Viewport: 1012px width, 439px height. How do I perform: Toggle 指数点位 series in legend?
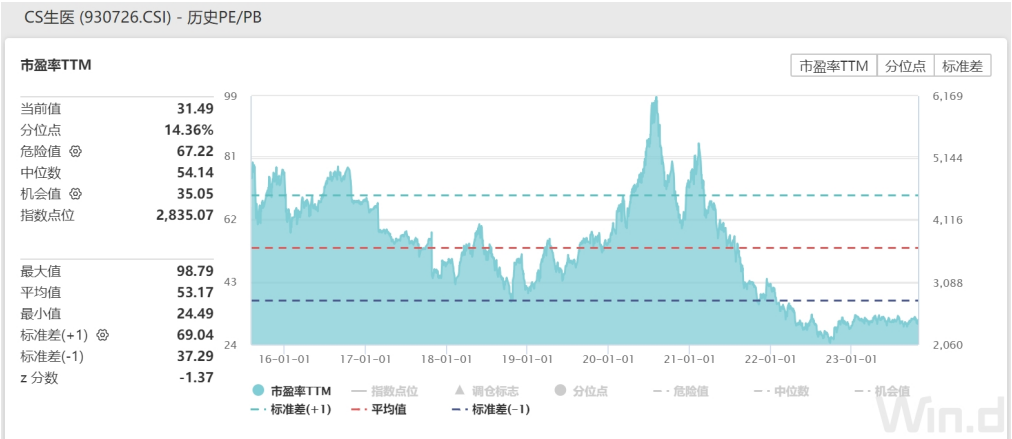[x=385, y=391]
